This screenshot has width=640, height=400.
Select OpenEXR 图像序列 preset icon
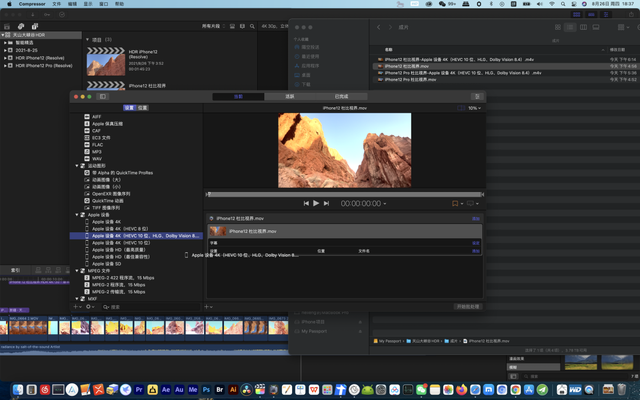87,193
